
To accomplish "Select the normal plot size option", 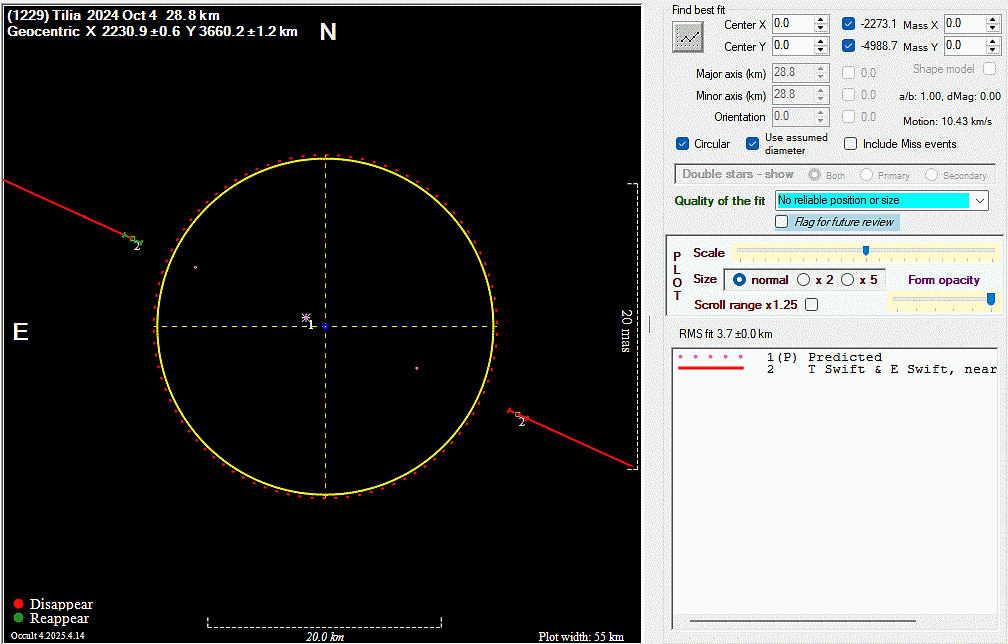I will [740, 280].
